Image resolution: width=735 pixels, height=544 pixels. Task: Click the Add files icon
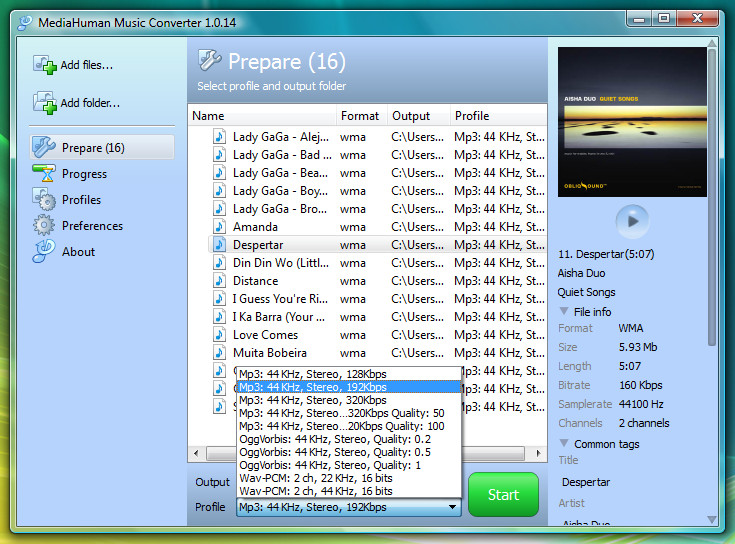pyautogui.click(x=45, y=65)
